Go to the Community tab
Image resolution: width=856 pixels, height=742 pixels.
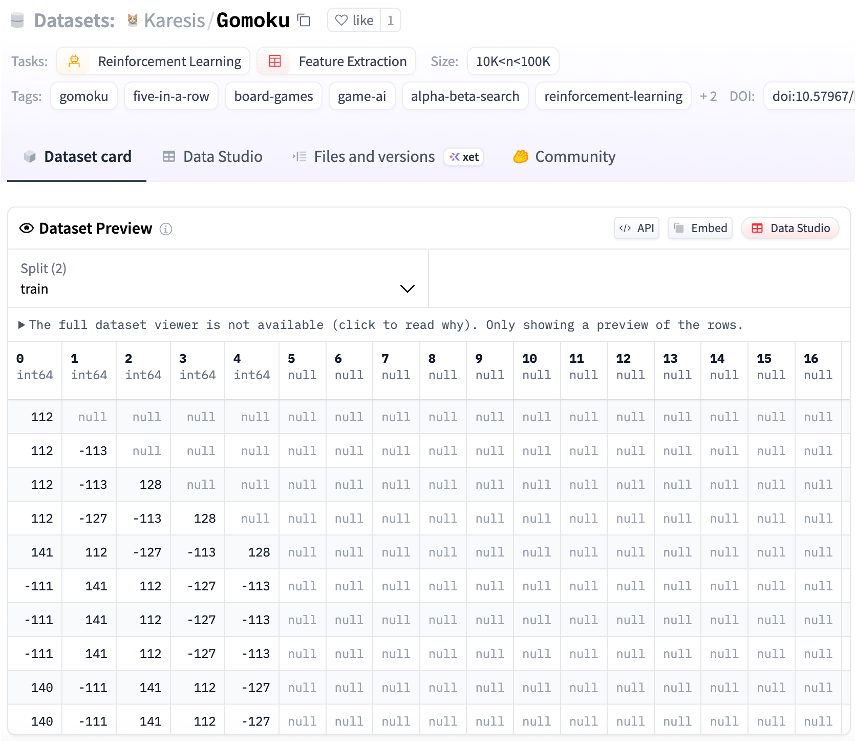coord(564,157)
